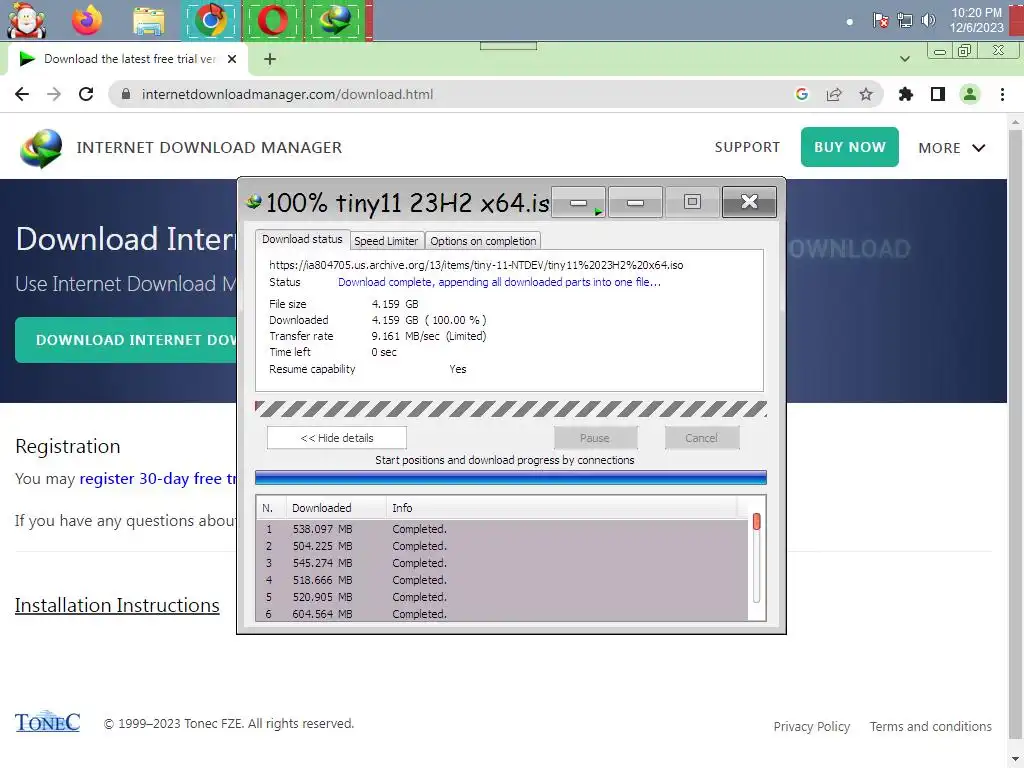This screenshot has width=1024, height=768.
Task: Open Terms and conditions link
Action: coord(931,726)
